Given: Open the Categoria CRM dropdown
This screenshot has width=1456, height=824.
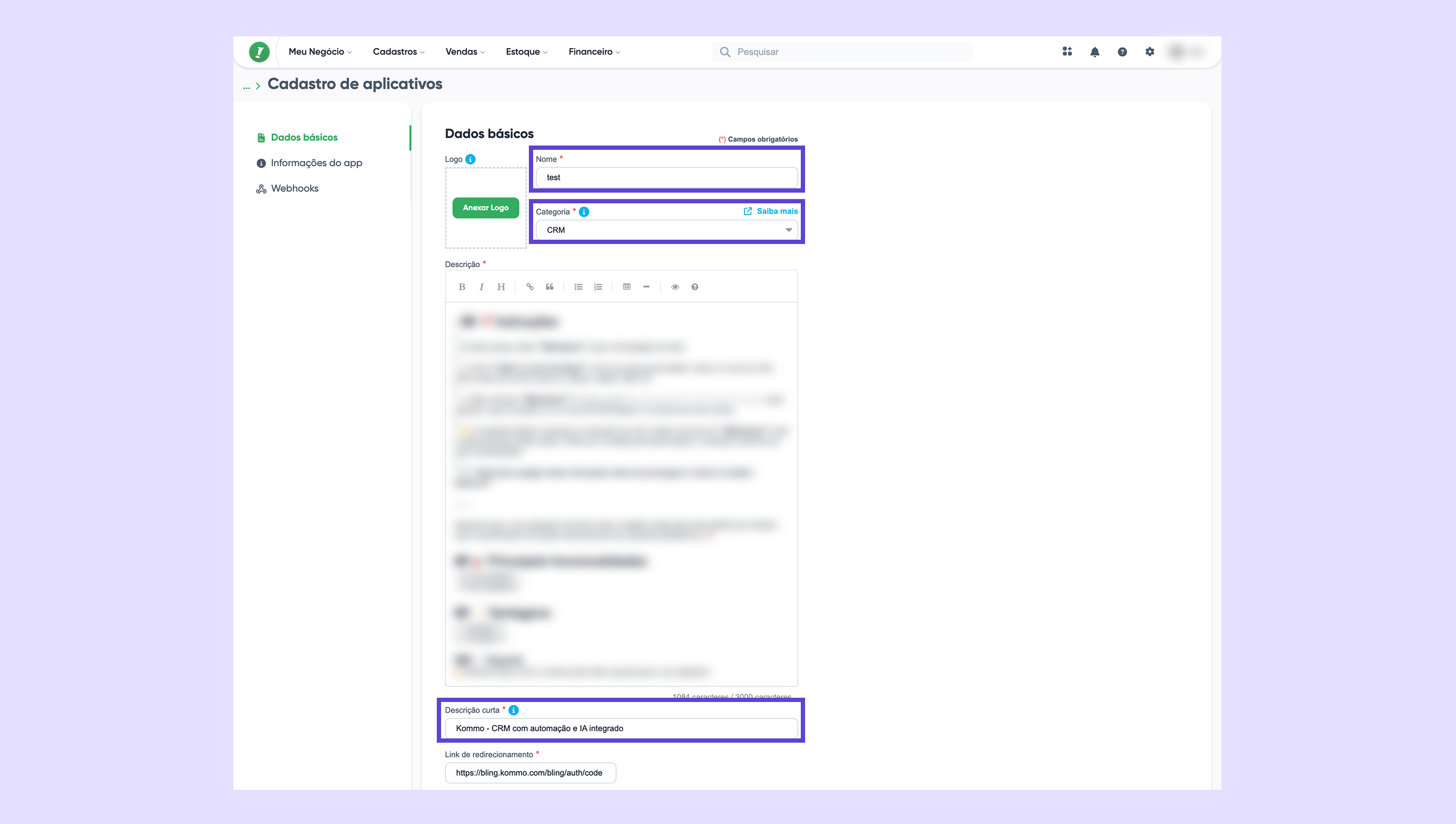Looking at the screenshot, I should pyautogui.click(x=666, y=230).
